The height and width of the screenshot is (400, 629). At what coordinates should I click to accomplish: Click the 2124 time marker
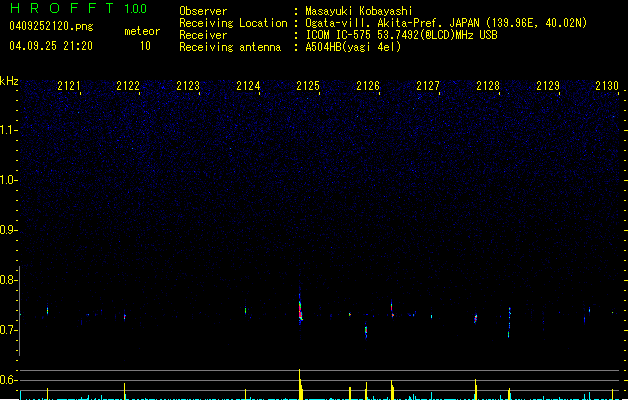(248, 86)
